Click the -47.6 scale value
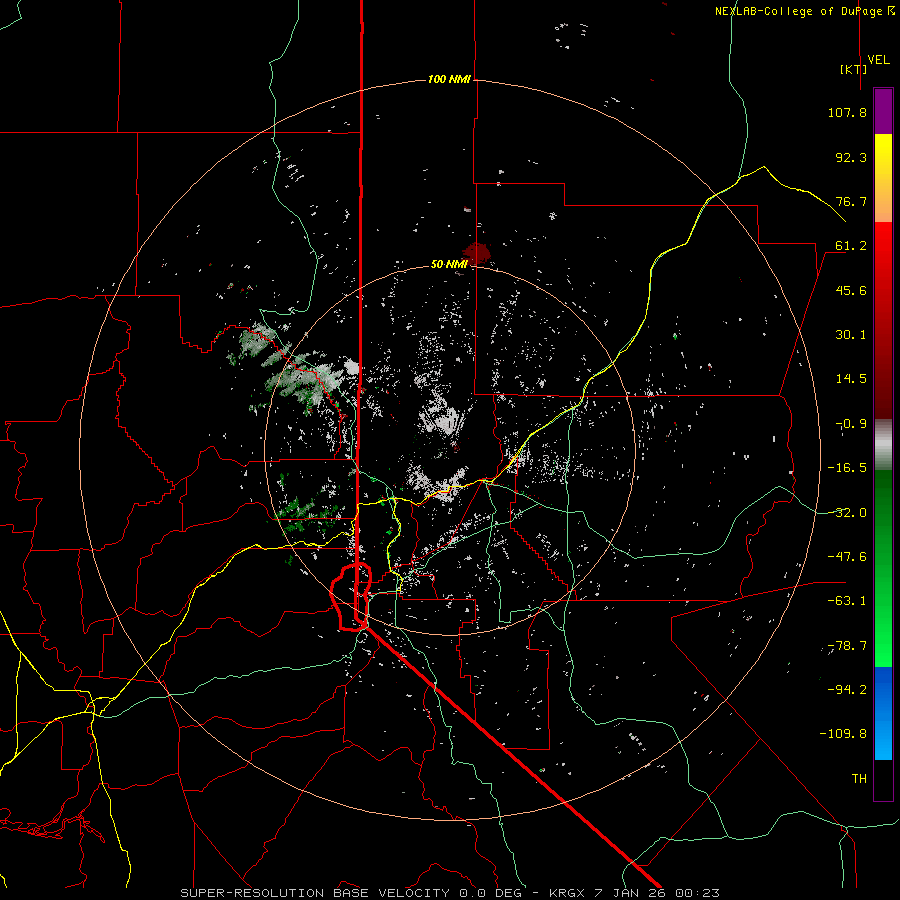Image resolution: width=900 pixels, height=900 pixels. [847, 557]
